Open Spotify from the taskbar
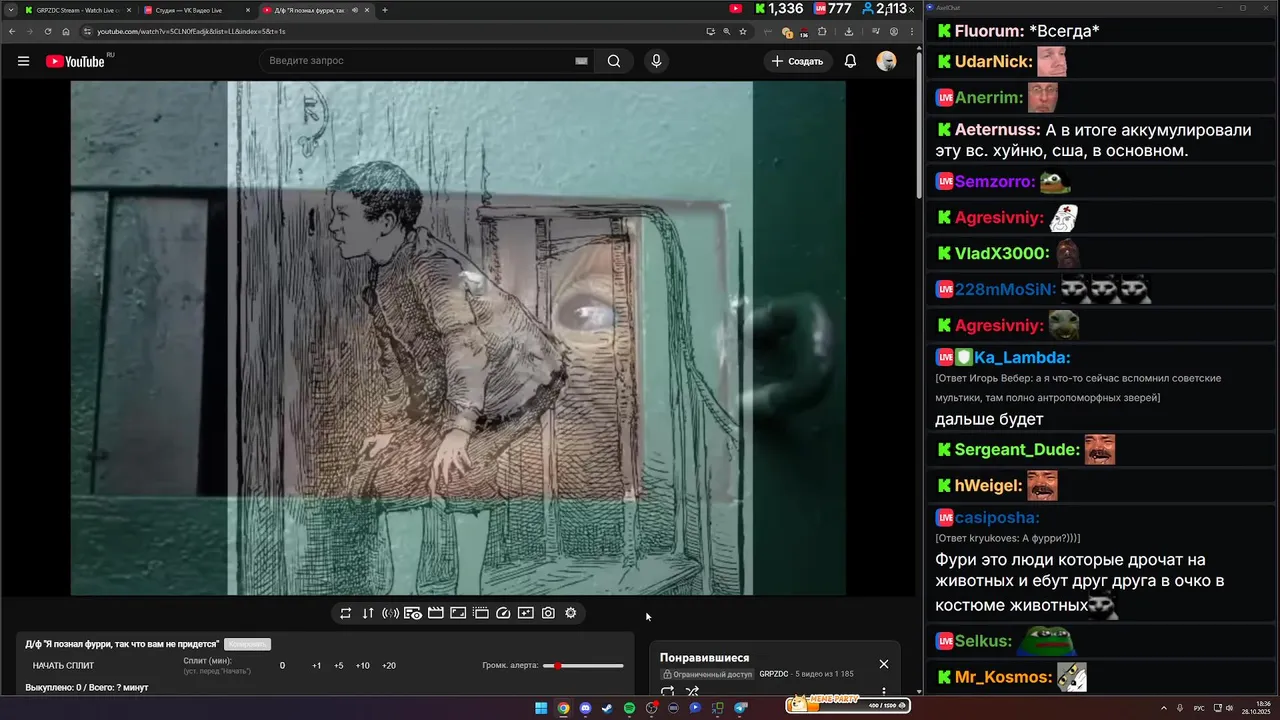 pyautogui.click(x=629, y=708)
